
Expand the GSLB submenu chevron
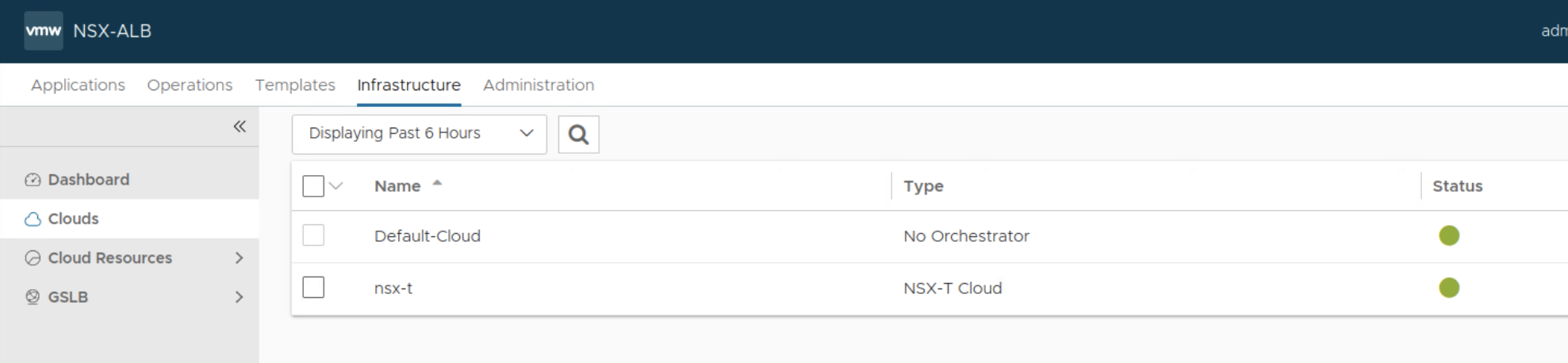(x=239, y=297)
